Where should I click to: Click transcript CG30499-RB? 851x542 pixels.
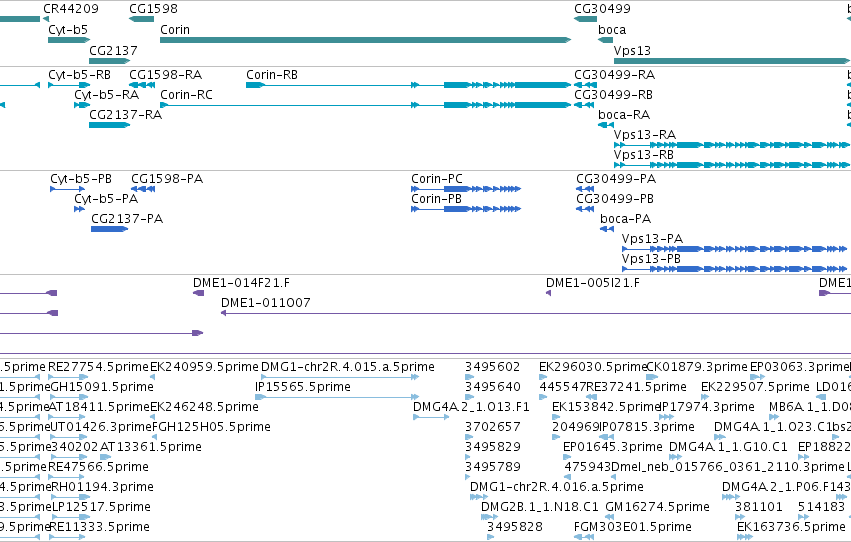(584, 105)
